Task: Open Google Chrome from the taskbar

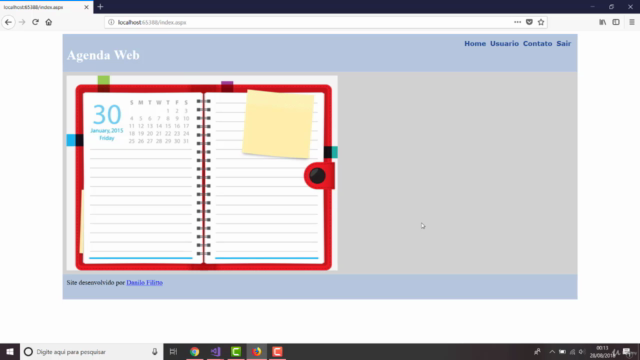Action: coord(195,351)
